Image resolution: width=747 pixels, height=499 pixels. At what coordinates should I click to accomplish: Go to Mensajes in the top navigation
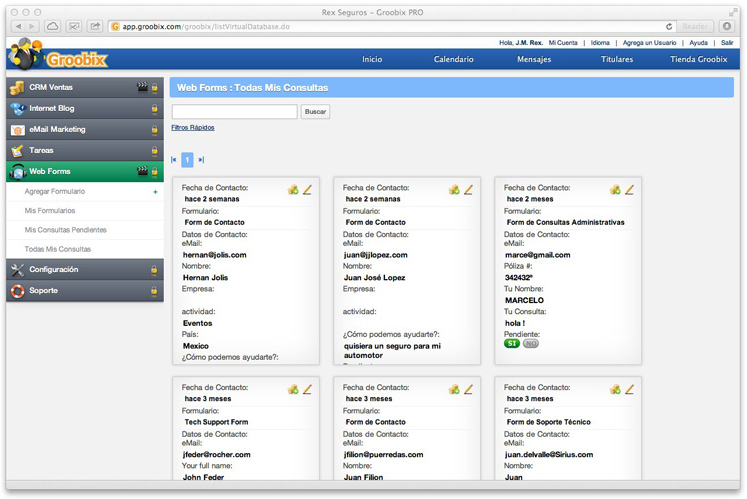coord(533,59)
